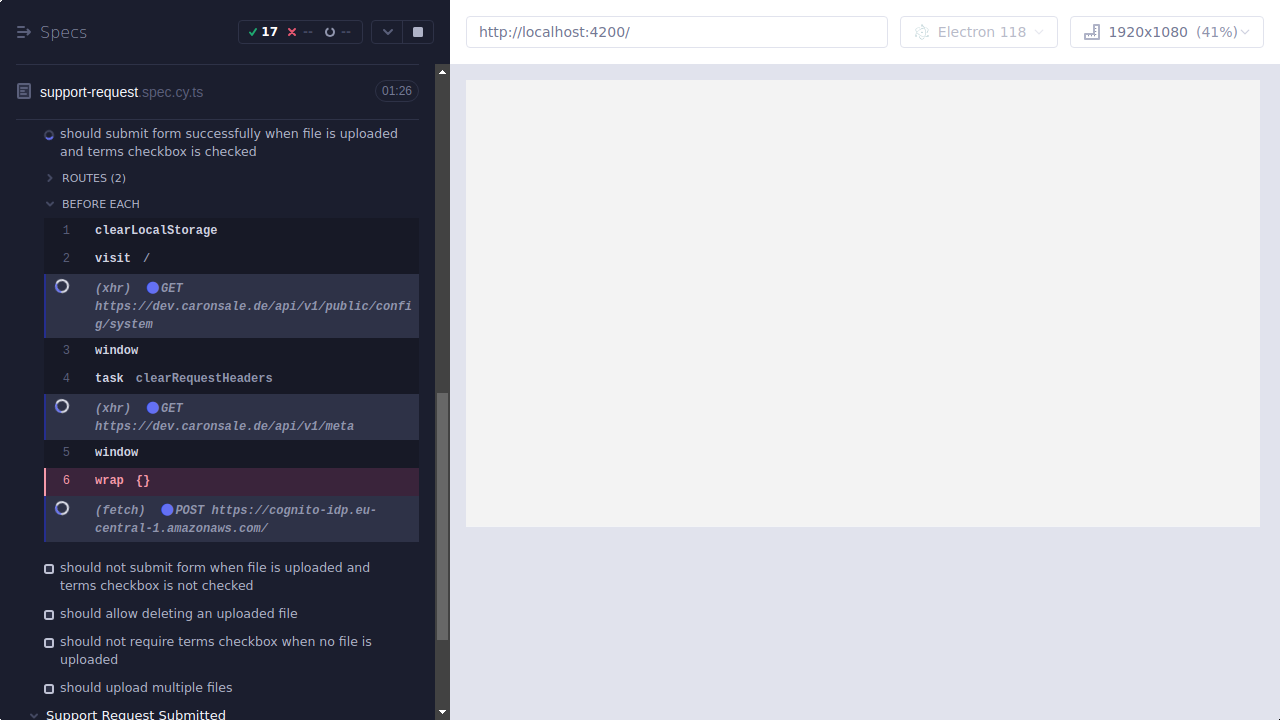Viewport: 1280px width, 720px height.
Task: Click the status marker for 'should upload multiple files'
Action: coord(48,688)
